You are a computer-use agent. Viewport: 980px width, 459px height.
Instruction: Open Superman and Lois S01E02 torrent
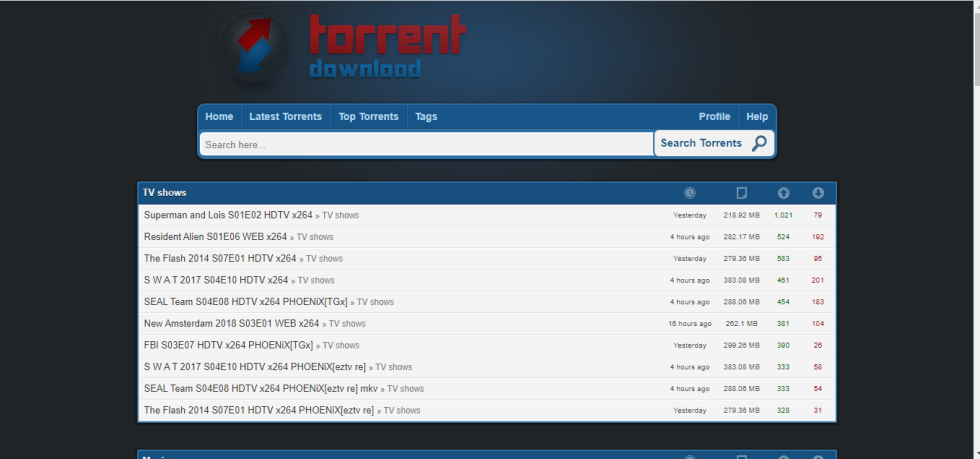(x=228, y=215)
